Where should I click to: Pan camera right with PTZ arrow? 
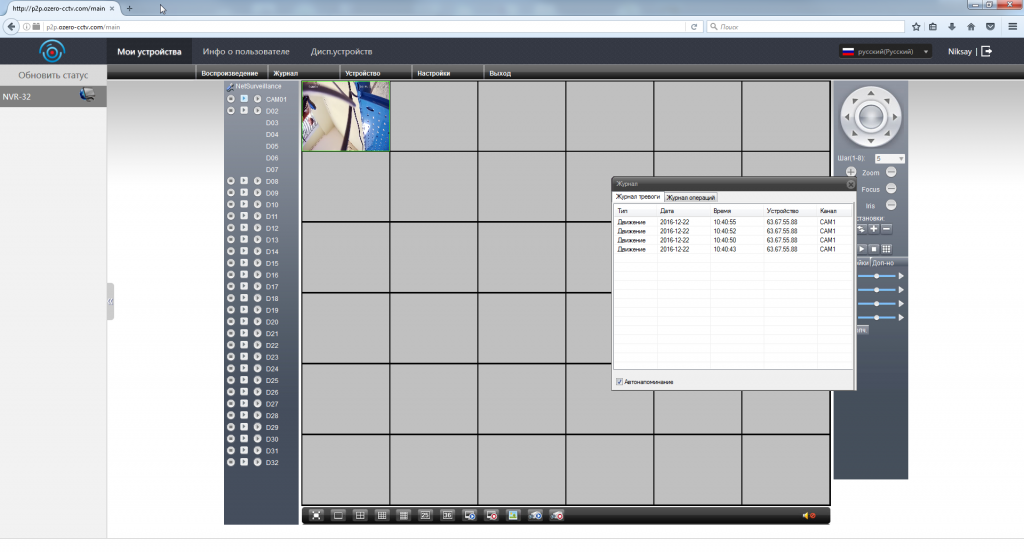point(895,117)
